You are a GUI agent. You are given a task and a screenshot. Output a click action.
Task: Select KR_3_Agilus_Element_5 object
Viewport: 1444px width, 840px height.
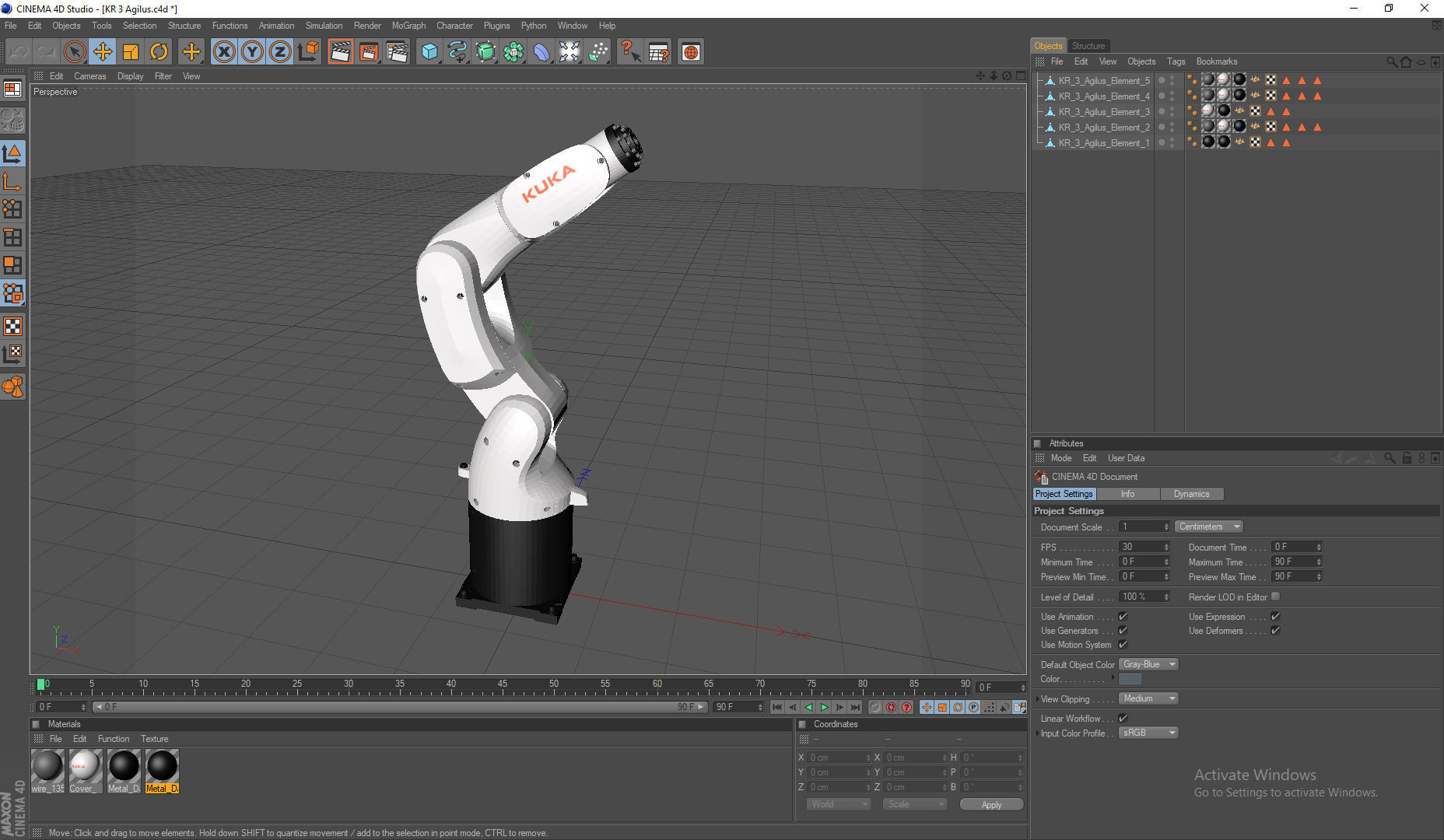(1103, 81)
